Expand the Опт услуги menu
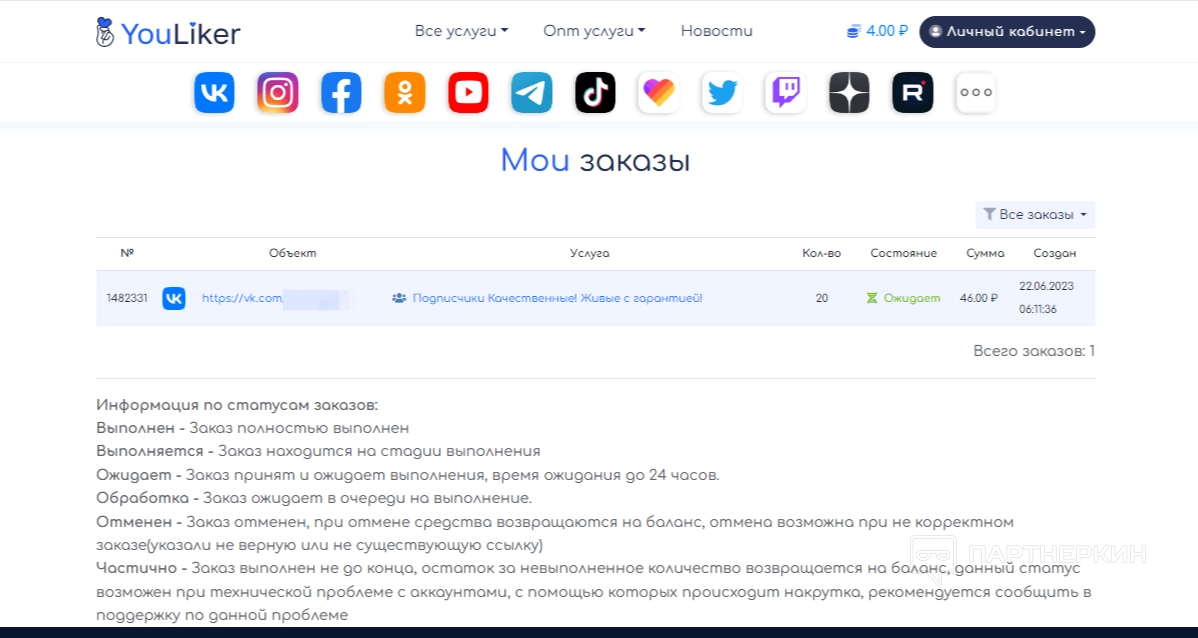 tap(594, 31)
